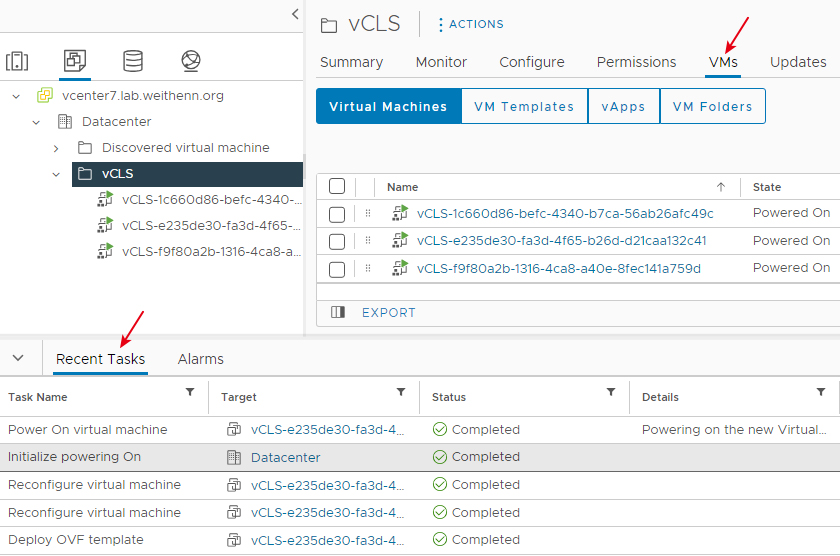Switch to the Summary tab
Viewport: 840px width, 556px height.
[351, 62]
